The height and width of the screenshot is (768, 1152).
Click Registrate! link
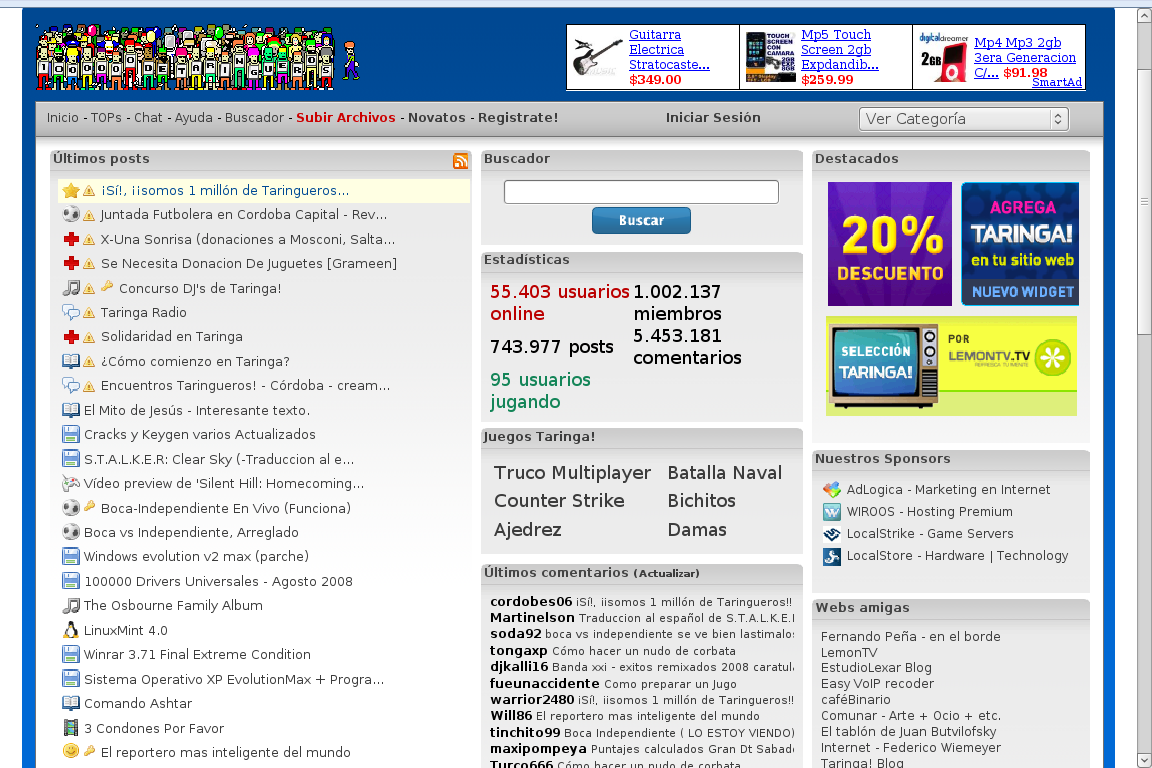pos(518,118)
